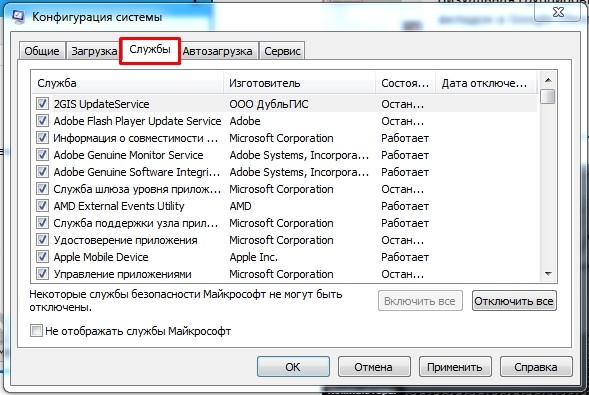
Task: Click the Применить button
Action: pos(455,367)
